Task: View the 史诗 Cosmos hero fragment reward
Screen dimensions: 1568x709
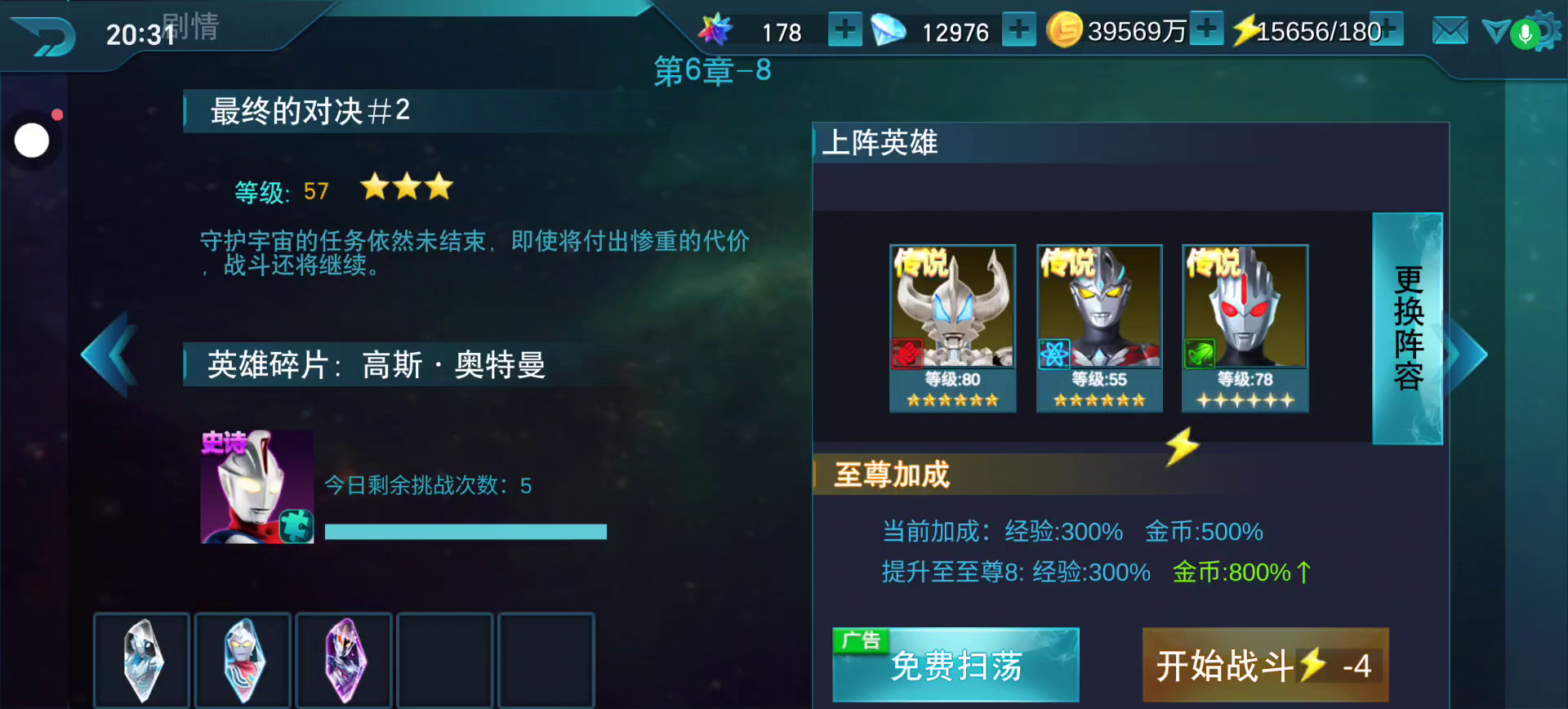Action: click(257, 487)
